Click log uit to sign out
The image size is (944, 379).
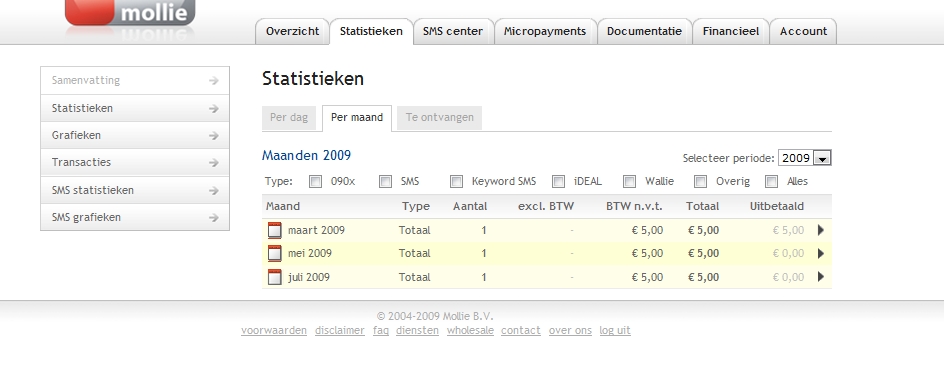click(x=615, y=330)
